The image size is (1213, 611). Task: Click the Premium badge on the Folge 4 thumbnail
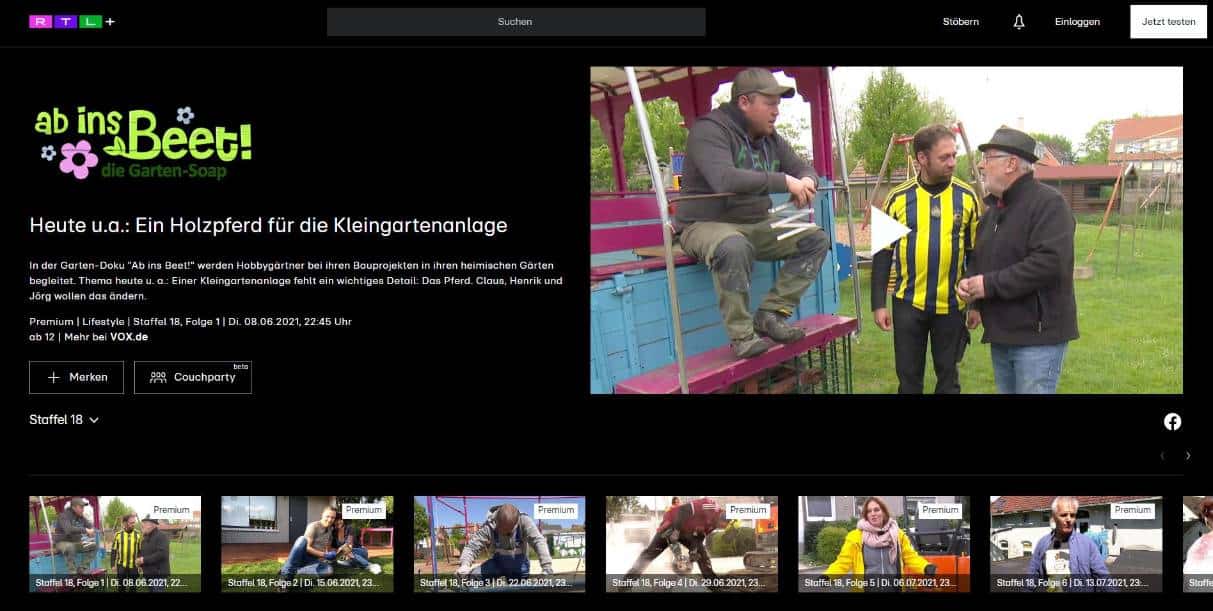748,510
